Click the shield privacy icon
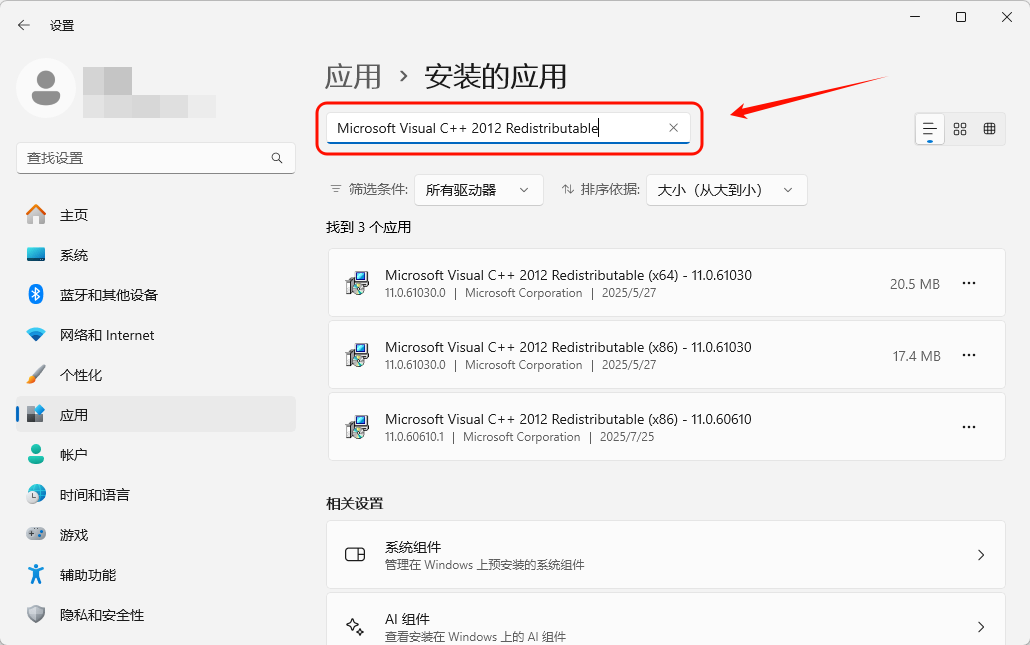Viewport: 1030px width, 645px height. pyautogui.click(x=36, y=614)
